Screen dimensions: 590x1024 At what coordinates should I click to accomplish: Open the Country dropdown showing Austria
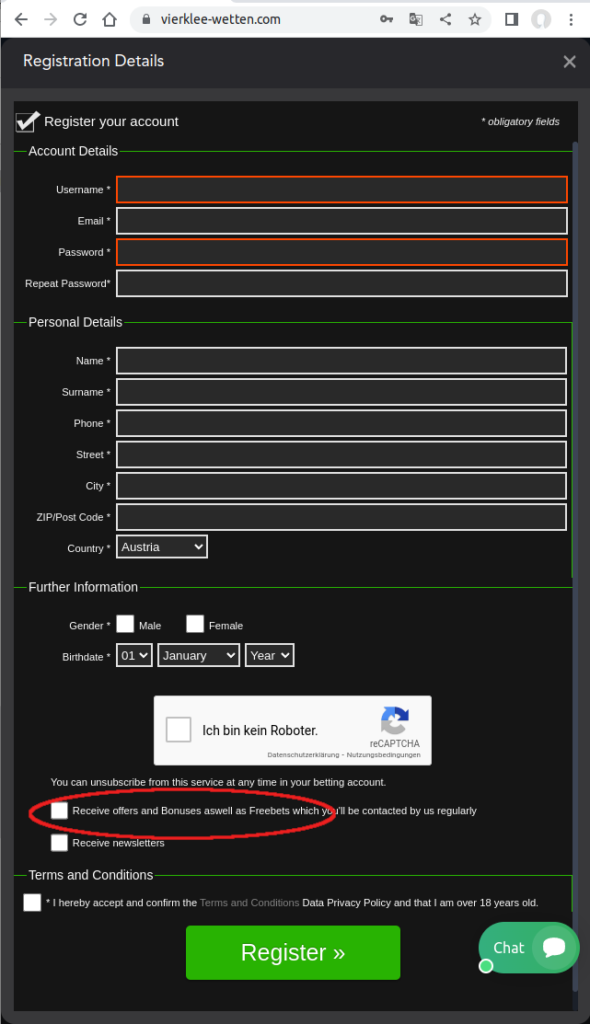click(162, 547)
